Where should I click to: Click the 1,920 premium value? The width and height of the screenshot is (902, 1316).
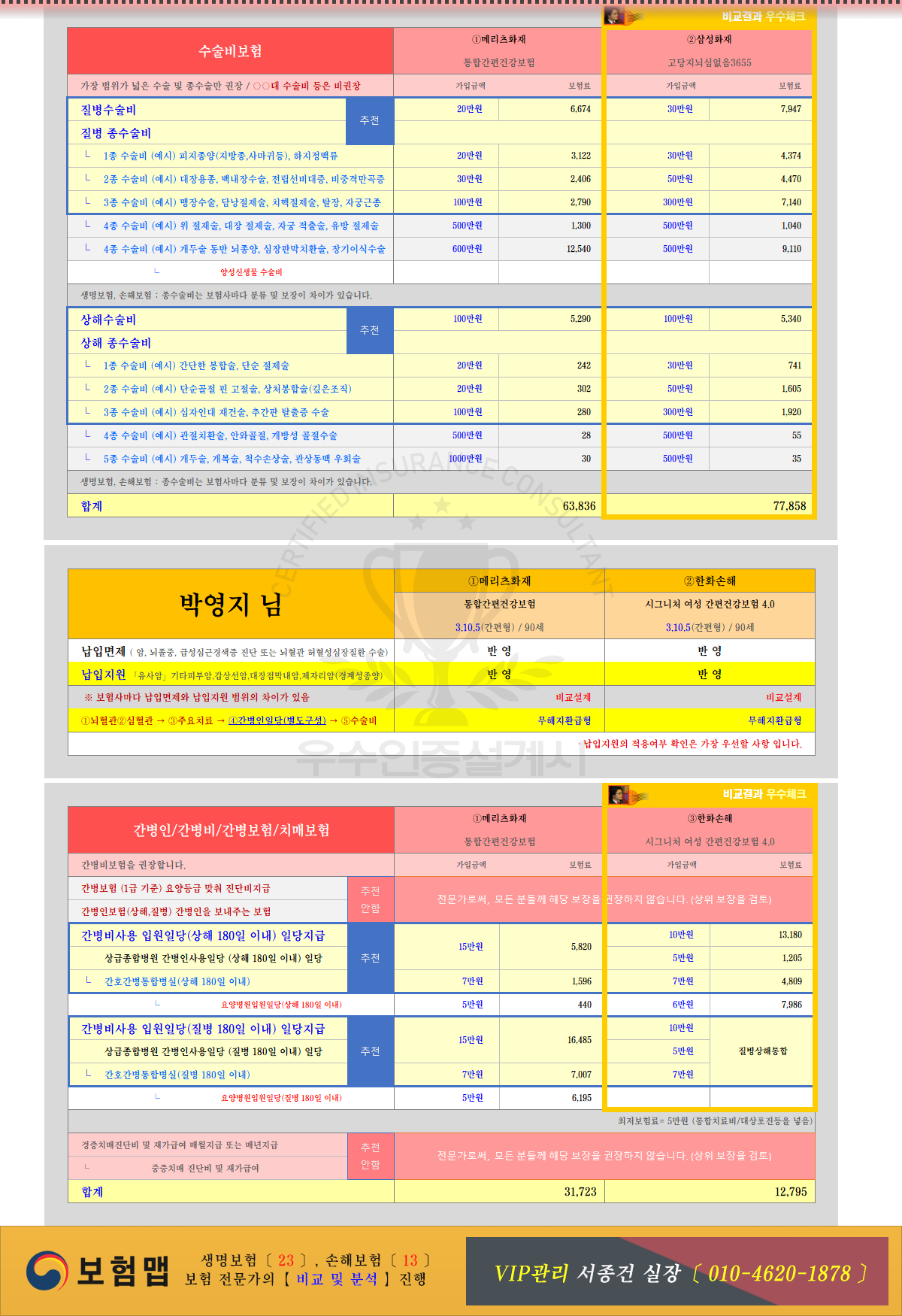coord(791,412)
